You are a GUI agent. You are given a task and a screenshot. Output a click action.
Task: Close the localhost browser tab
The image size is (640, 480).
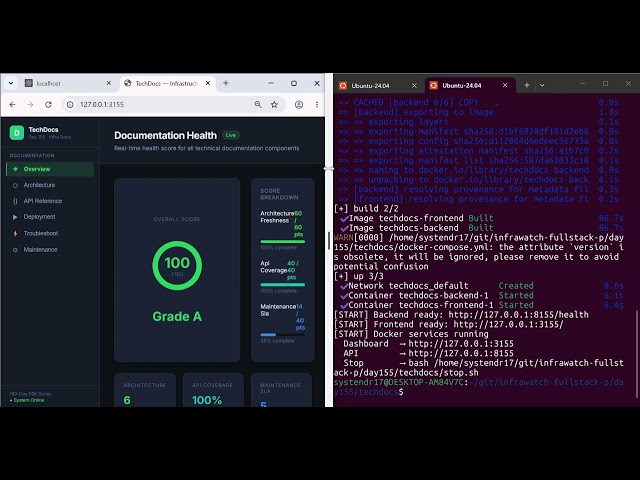(x=109, y=83)
